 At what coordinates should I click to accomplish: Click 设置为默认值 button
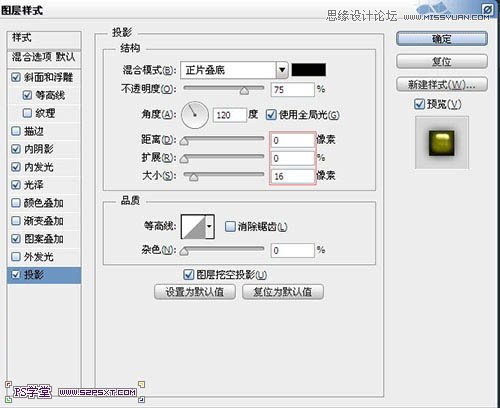195,292
